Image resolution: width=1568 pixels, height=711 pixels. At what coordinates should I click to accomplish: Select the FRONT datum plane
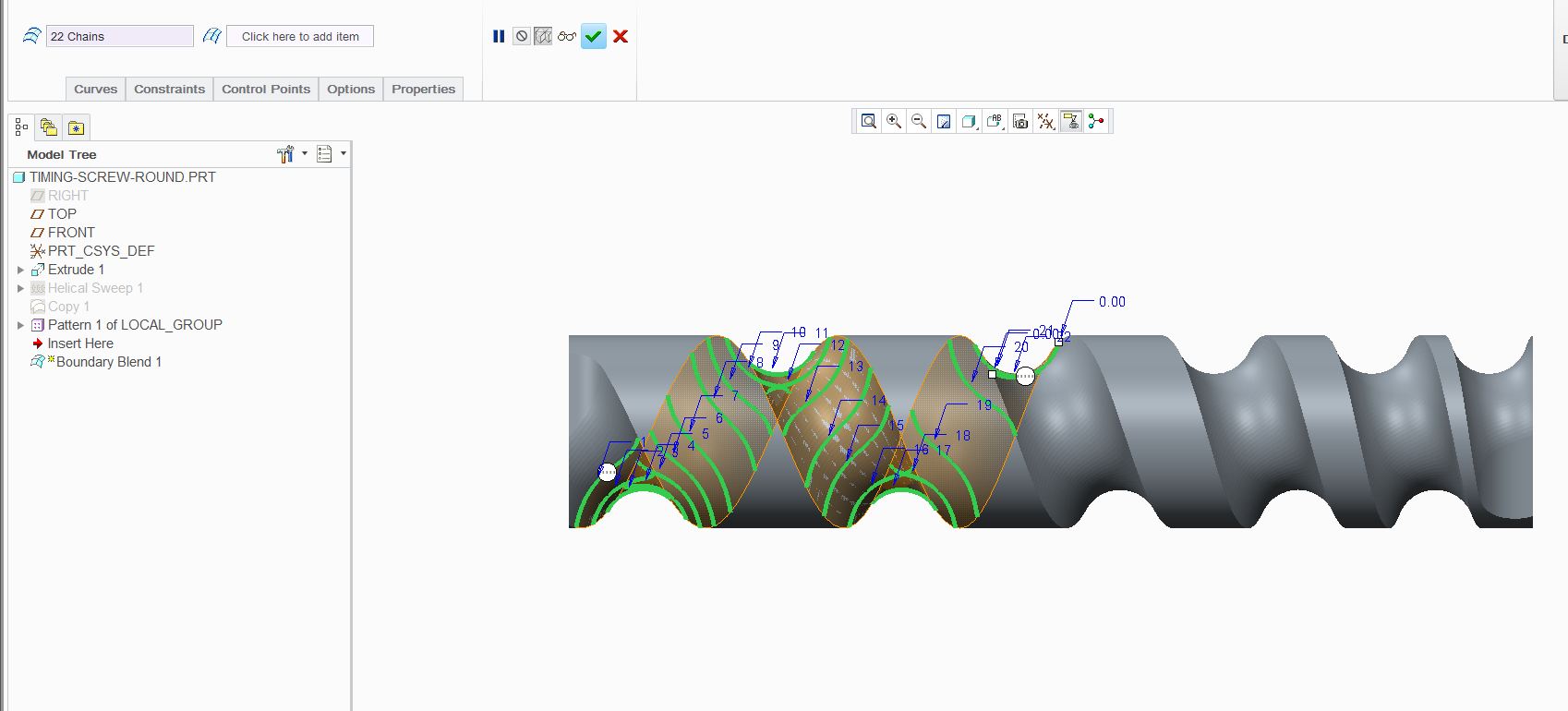[71, 233]
